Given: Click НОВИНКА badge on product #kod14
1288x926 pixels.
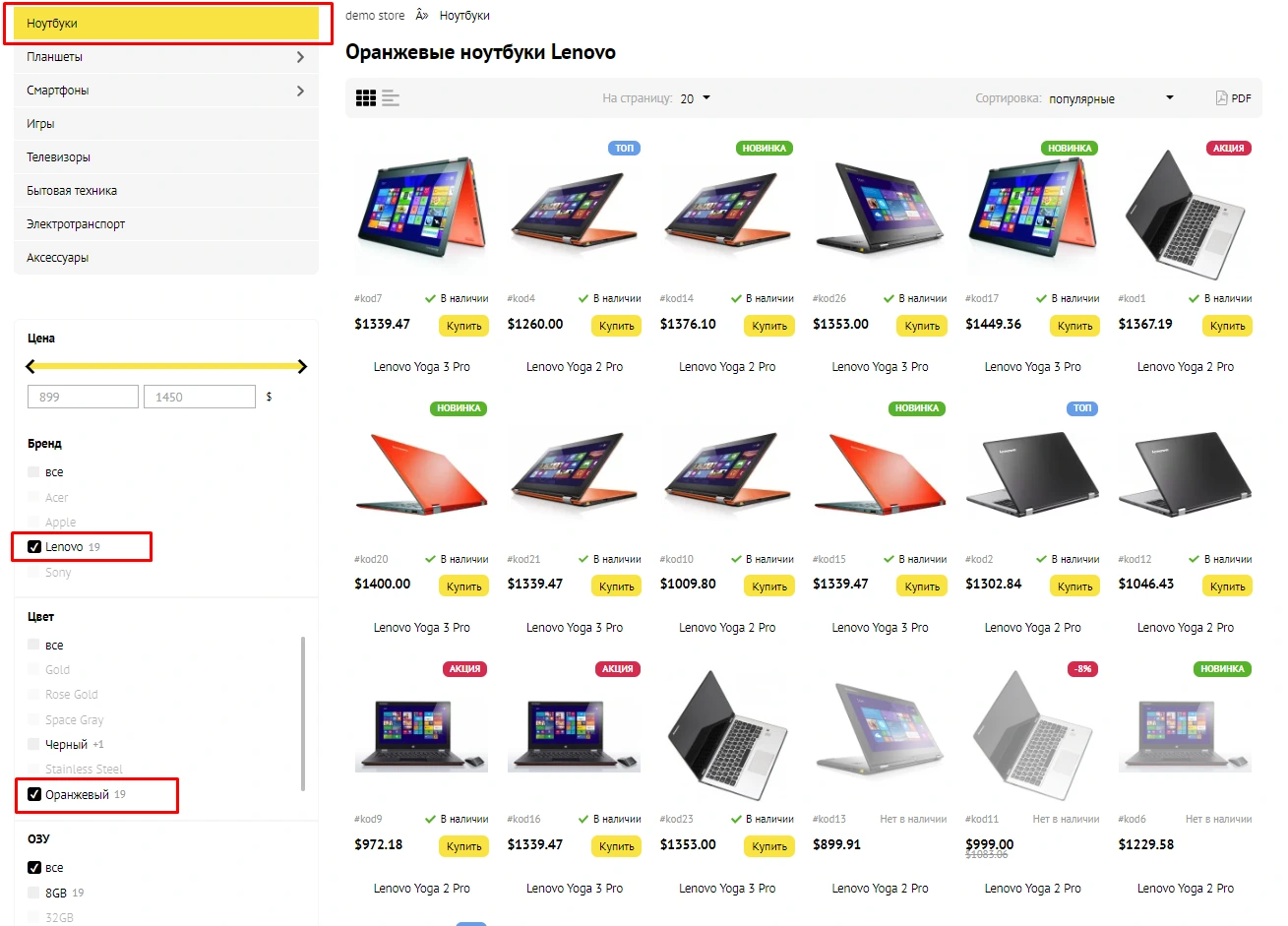Looking at the screenshot, I should tap(765, 149).
